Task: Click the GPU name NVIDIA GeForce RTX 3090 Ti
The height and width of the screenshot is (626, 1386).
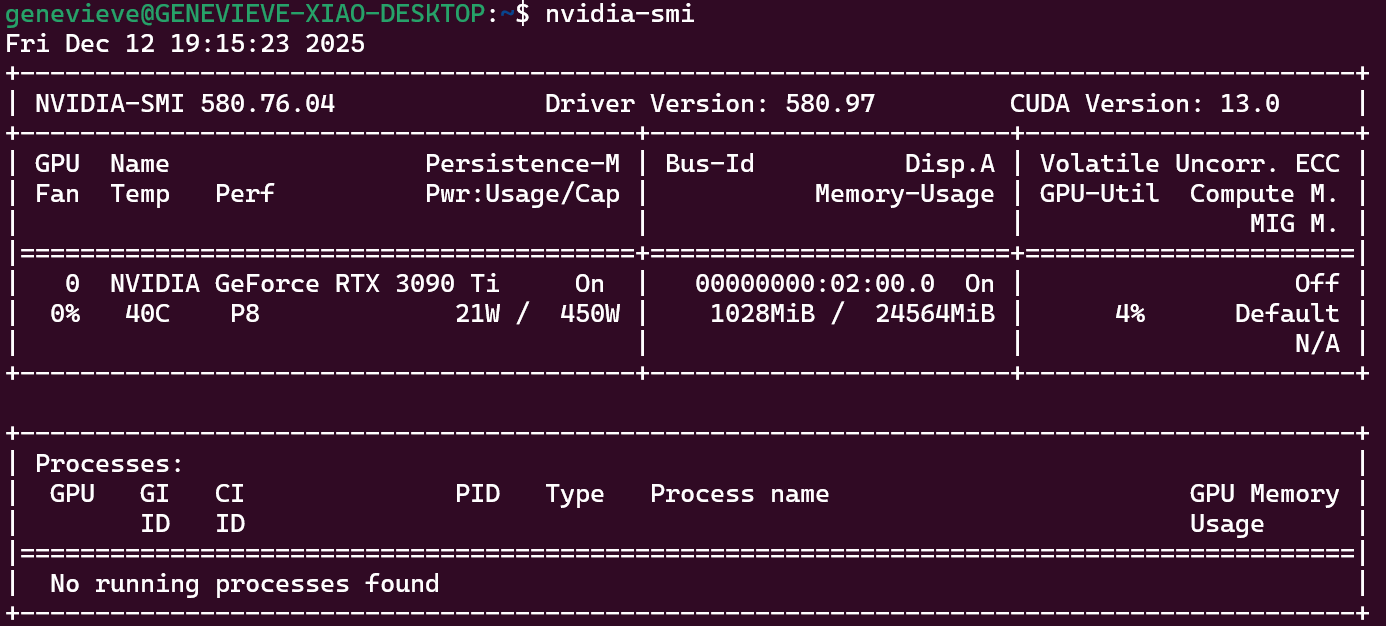Action: click(x=305, y=284)
